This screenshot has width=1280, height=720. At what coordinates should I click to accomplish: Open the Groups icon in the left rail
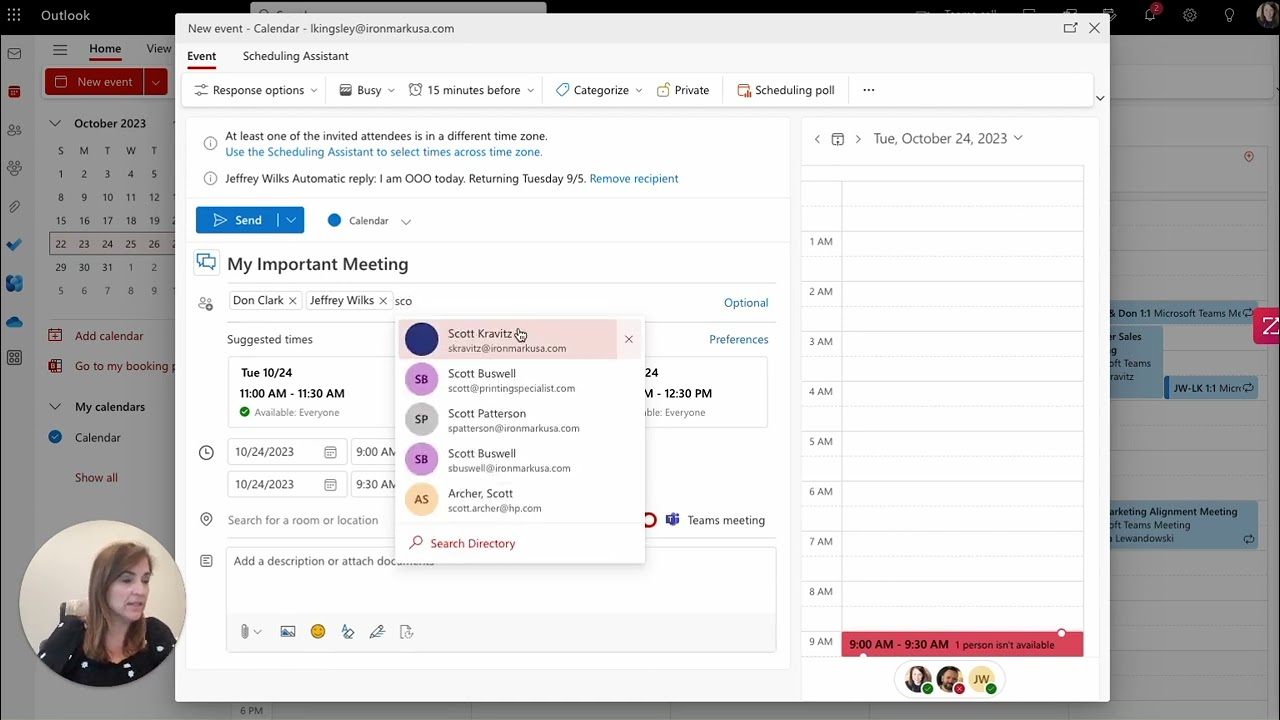(x=14, y=168)
